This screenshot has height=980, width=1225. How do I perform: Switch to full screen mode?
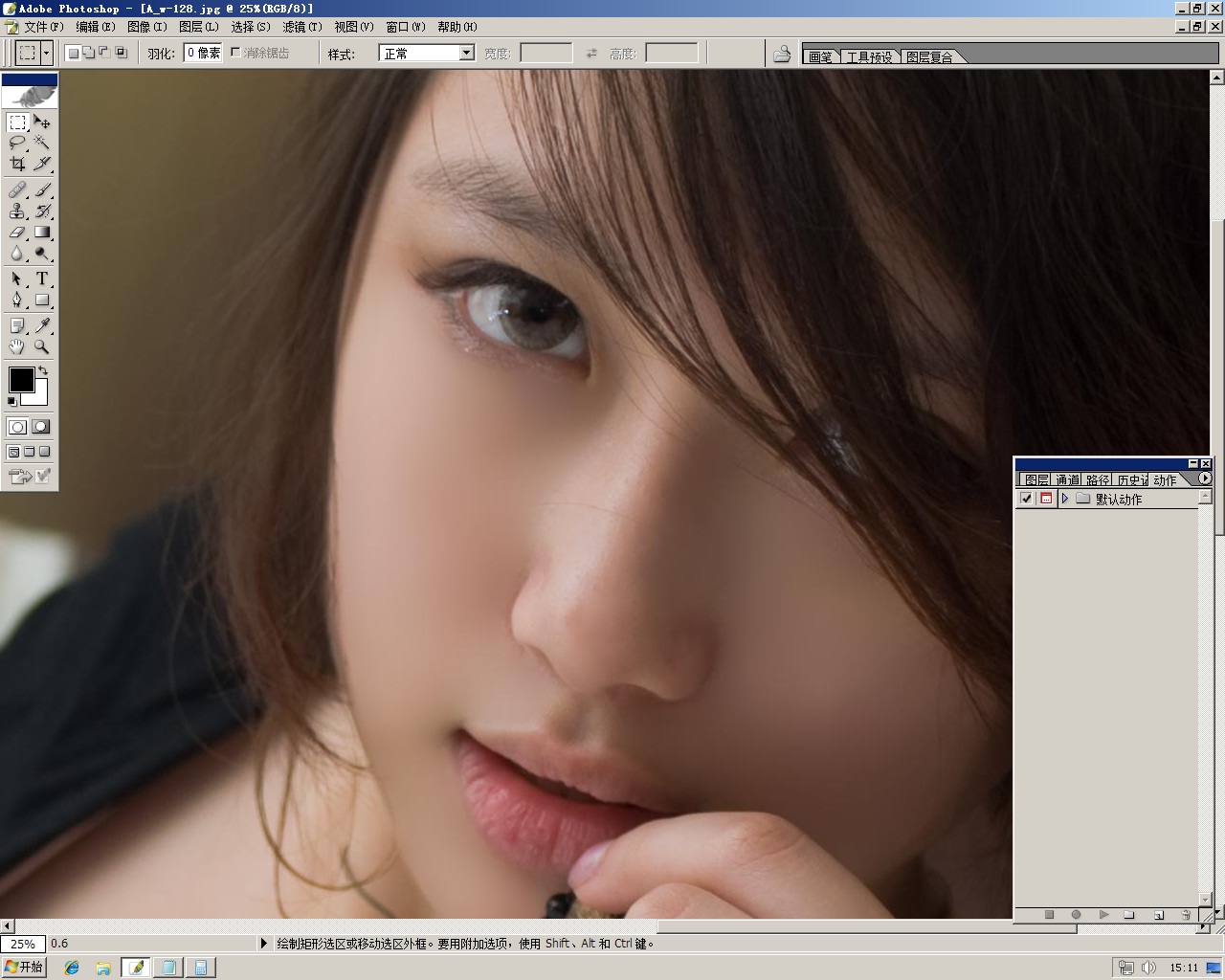44,452
